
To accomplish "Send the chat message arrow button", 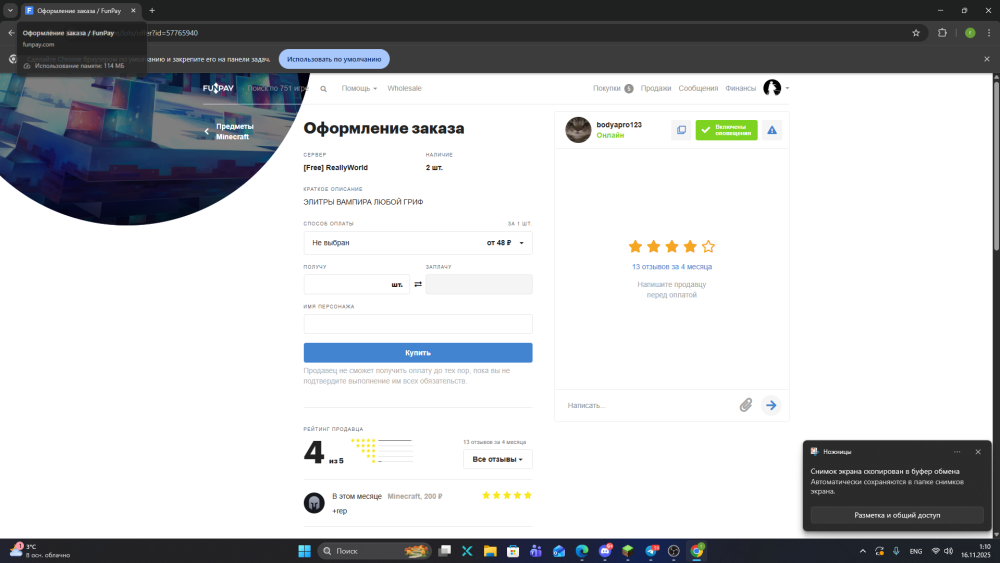I will point(771,405).
